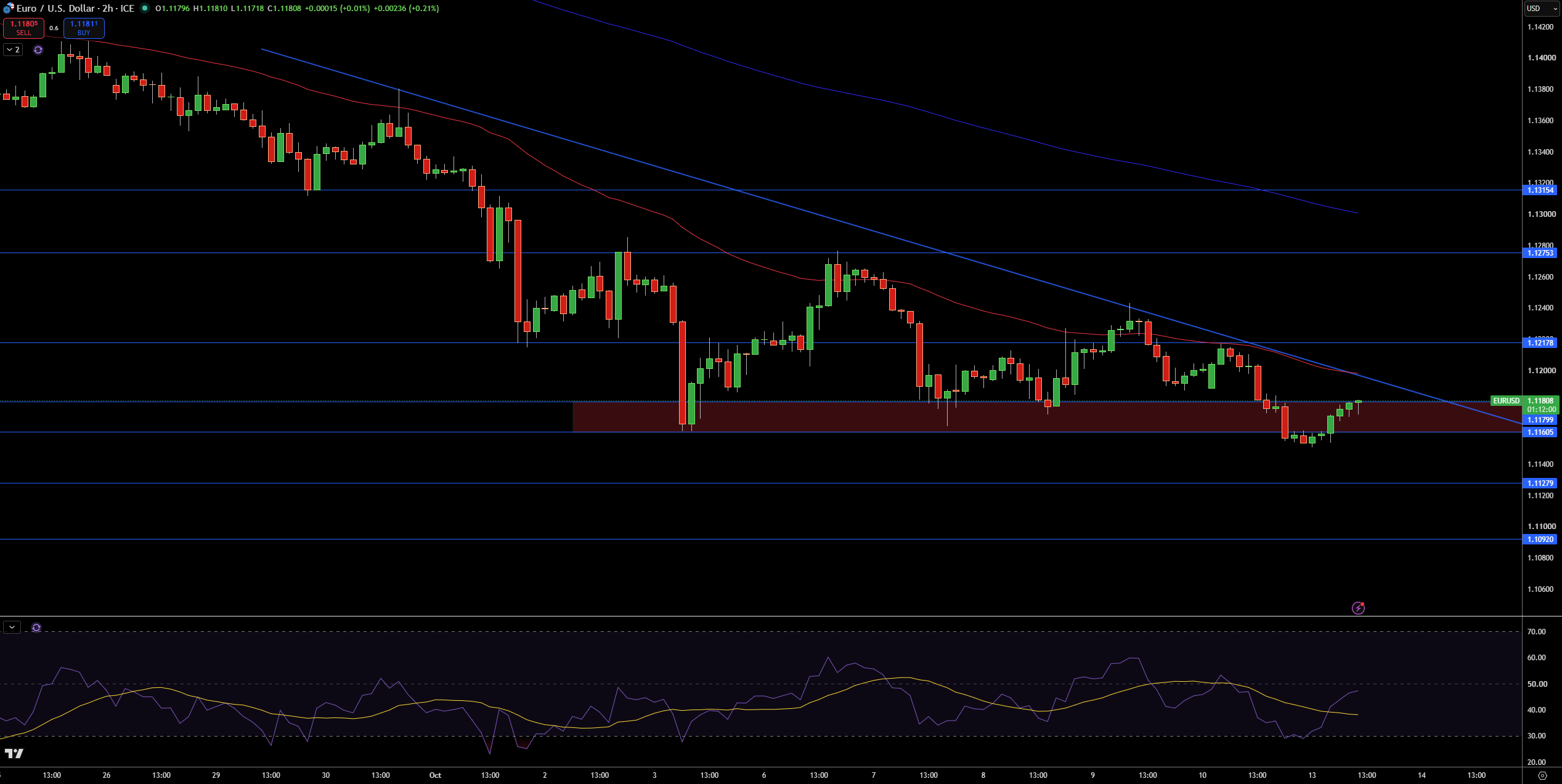The width and height of the screenshot is (1562, 784).
Task: Click the green market status dot
Action: pyautogui.click(x=145, y=8)
